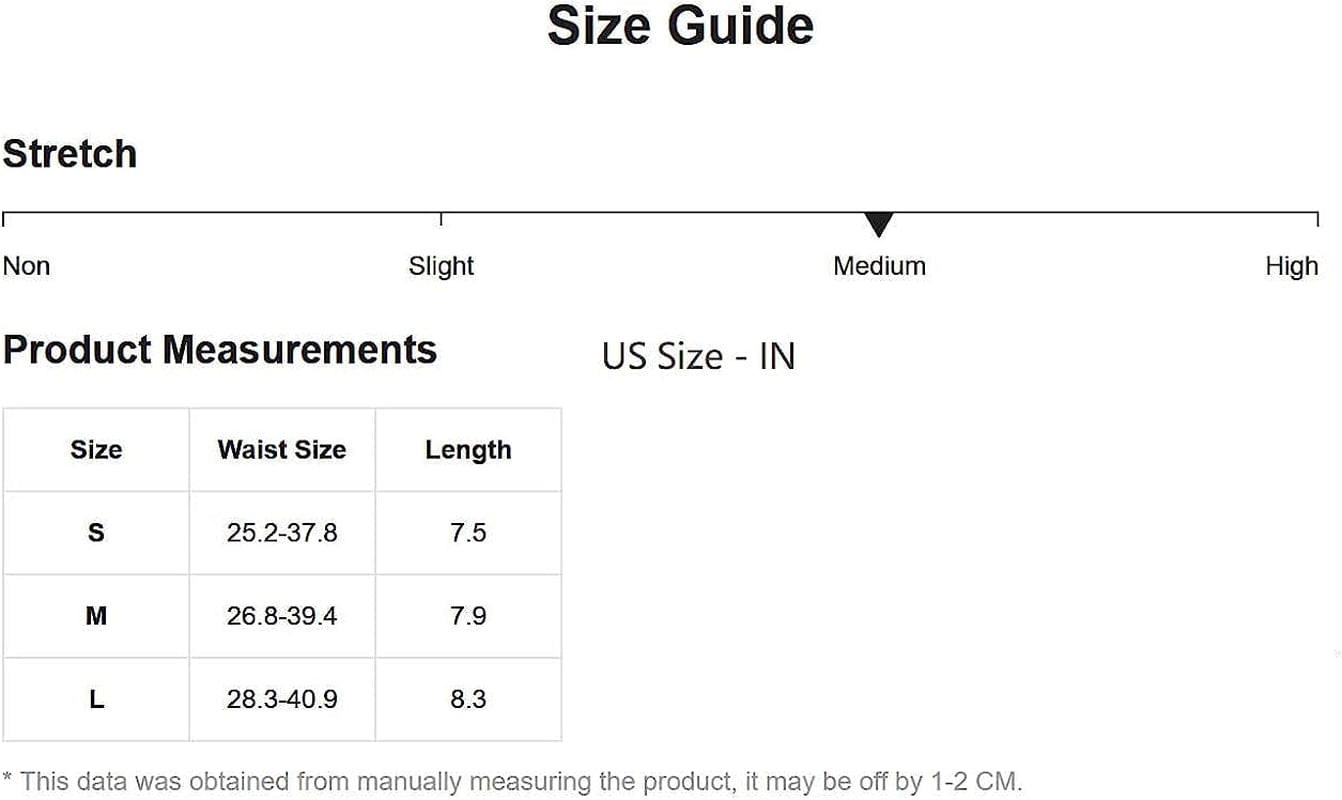
Task: Select the Slight stretch label
Action: coord(441,266)
